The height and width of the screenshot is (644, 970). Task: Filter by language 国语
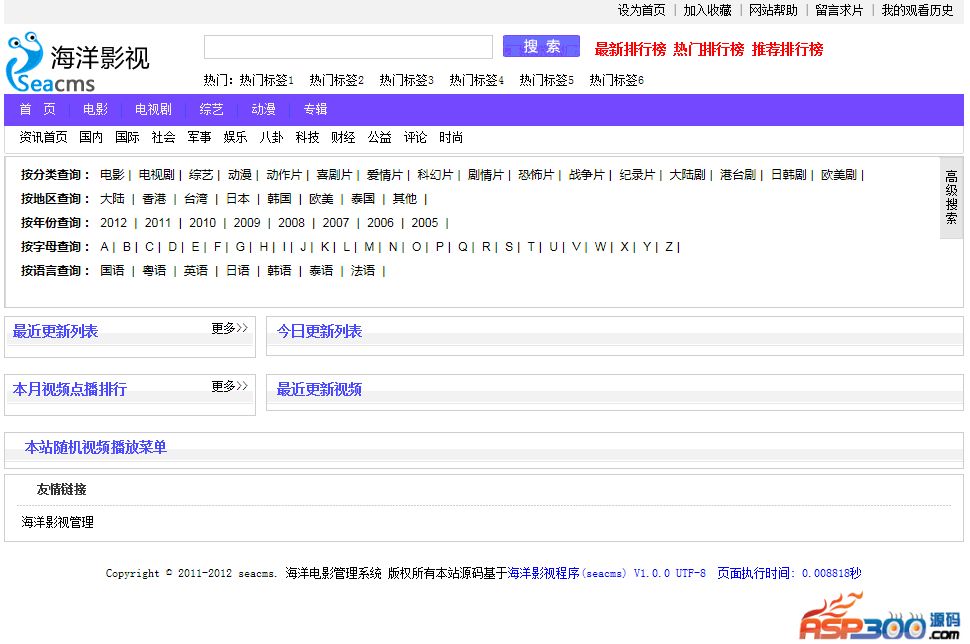[x=113, y=270]
